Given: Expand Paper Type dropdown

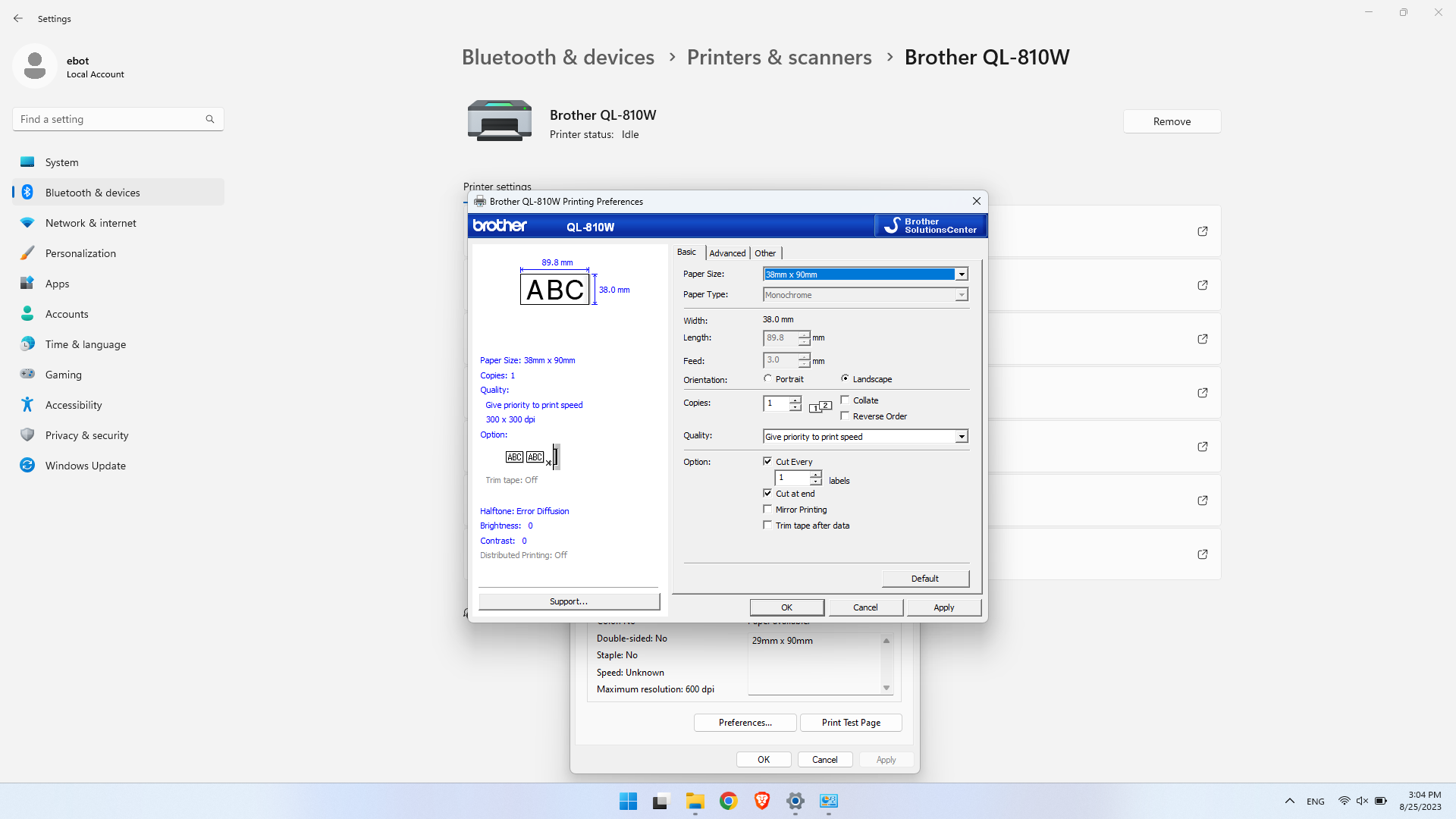Looking at the screenshot, I should tap(961, 295).
